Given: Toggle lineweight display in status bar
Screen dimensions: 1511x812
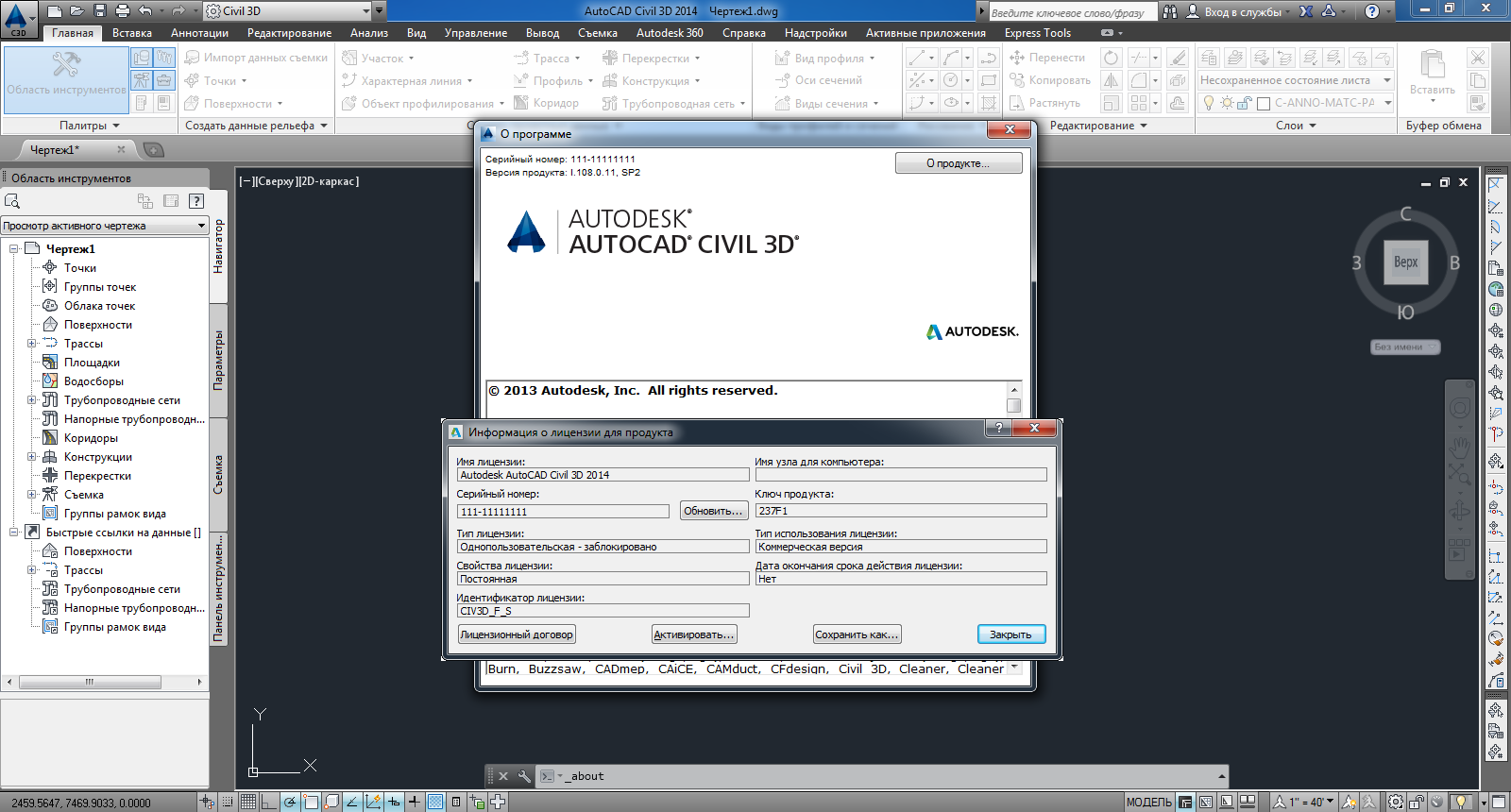Looking at the screenshot, I should (x=415, y=802).
